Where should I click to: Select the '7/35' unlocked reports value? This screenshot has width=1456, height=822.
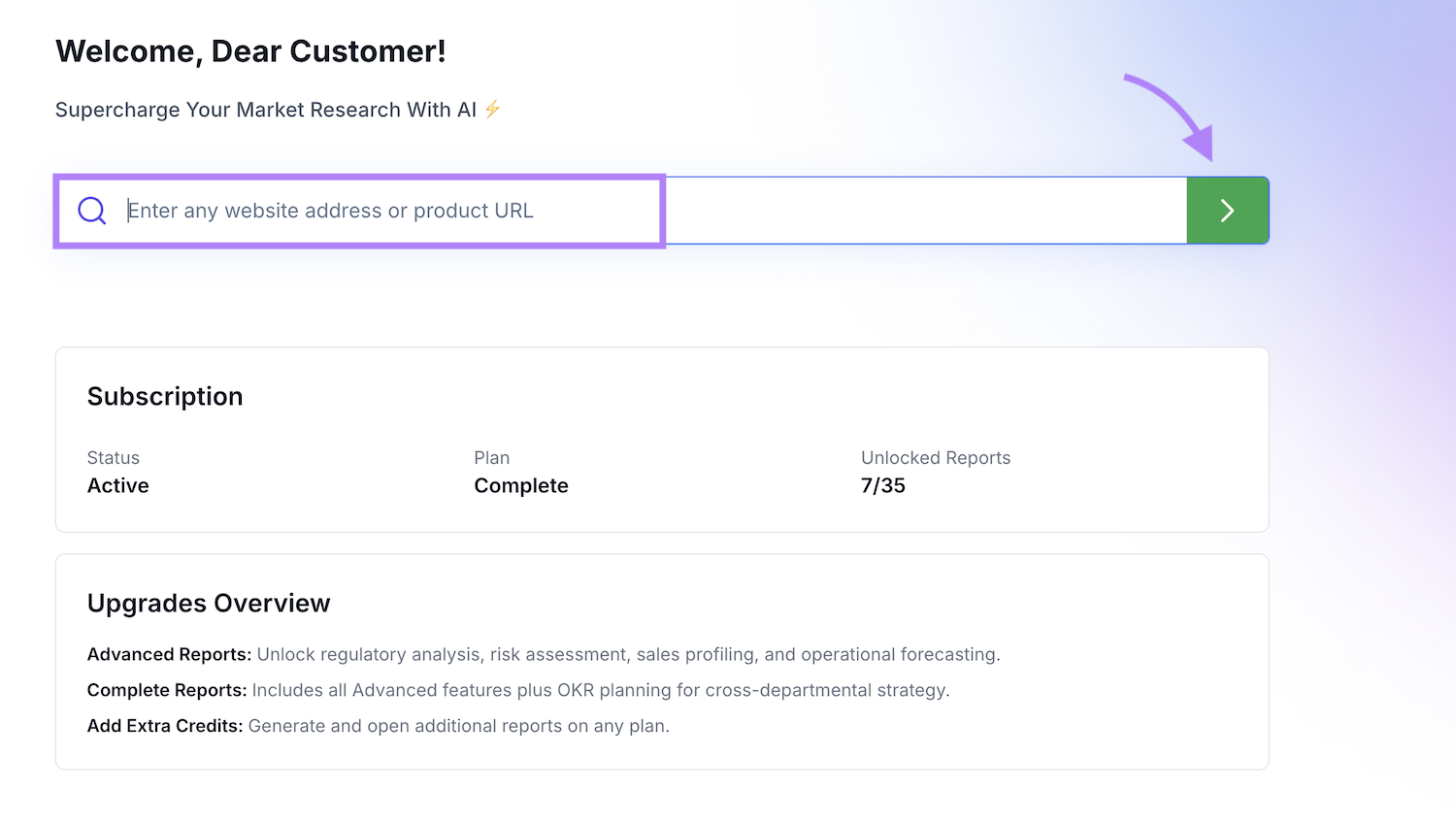[x=883, y=485]
